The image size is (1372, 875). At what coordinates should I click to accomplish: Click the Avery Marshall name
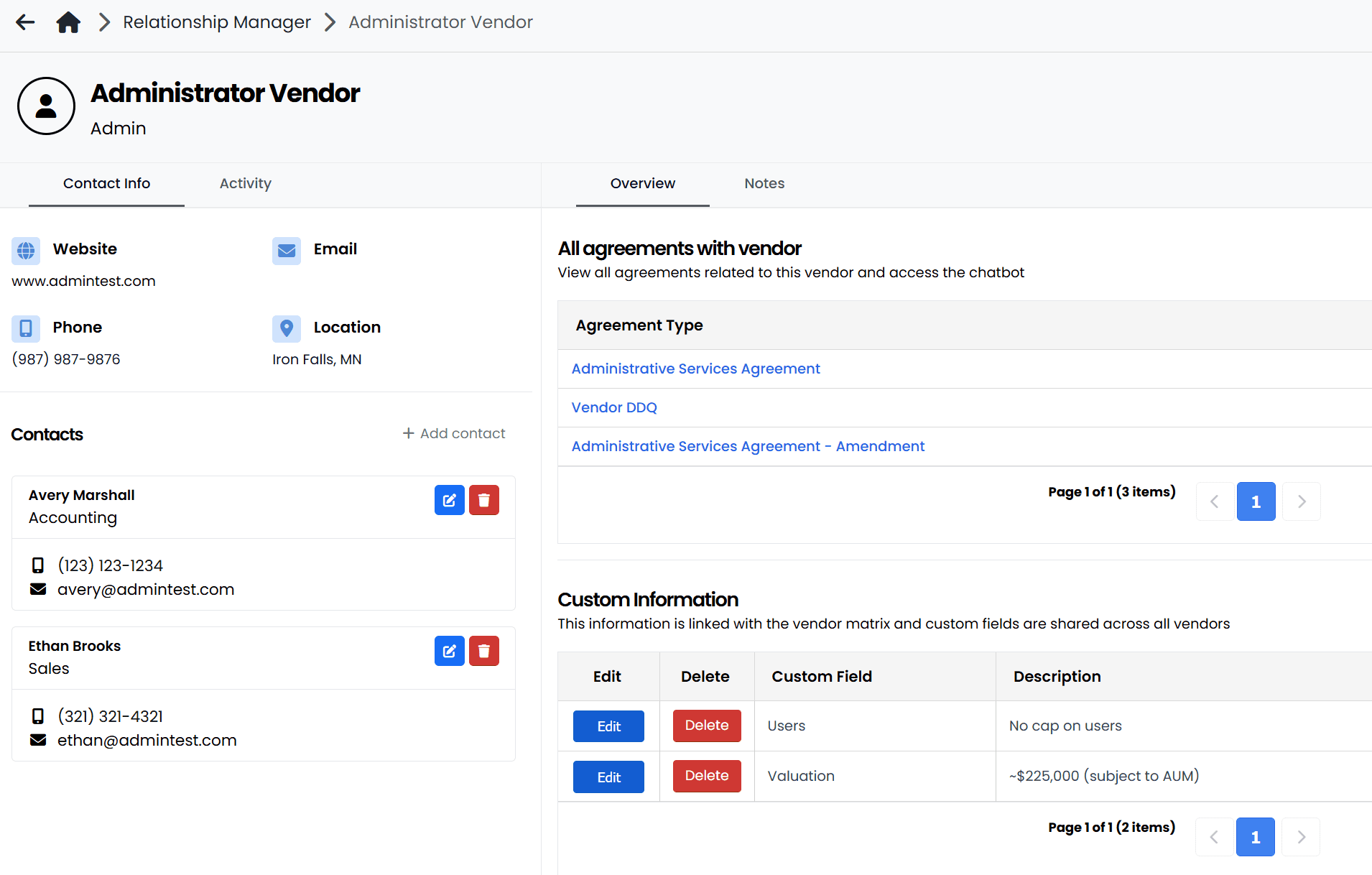pyautogui.click(x=82, y=495)
